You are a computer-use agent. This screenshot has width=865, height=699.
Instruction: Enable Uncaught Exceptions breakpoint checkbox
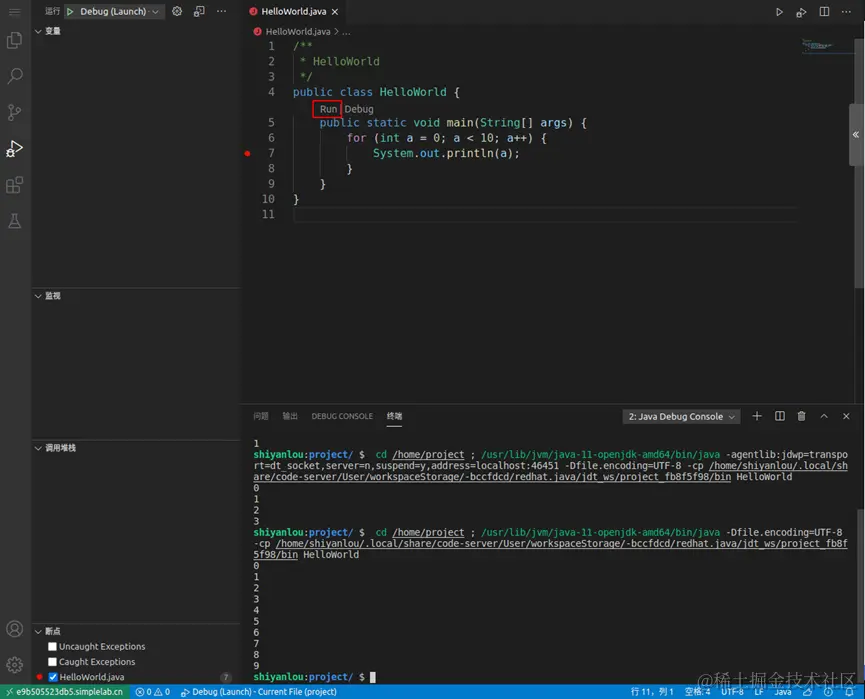[x=53, y=647]
